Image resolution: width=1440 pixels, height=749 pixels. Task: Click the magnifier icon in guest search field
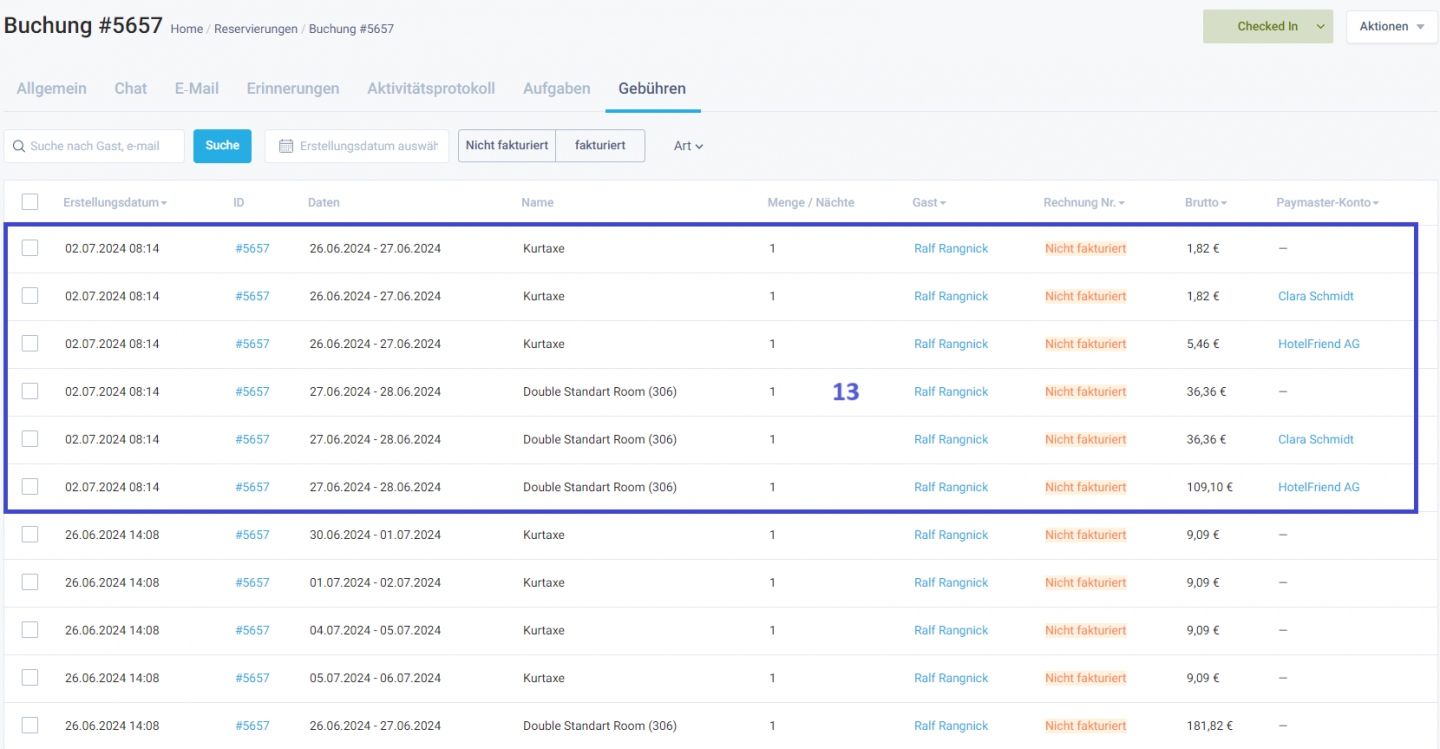pos(18,146)
